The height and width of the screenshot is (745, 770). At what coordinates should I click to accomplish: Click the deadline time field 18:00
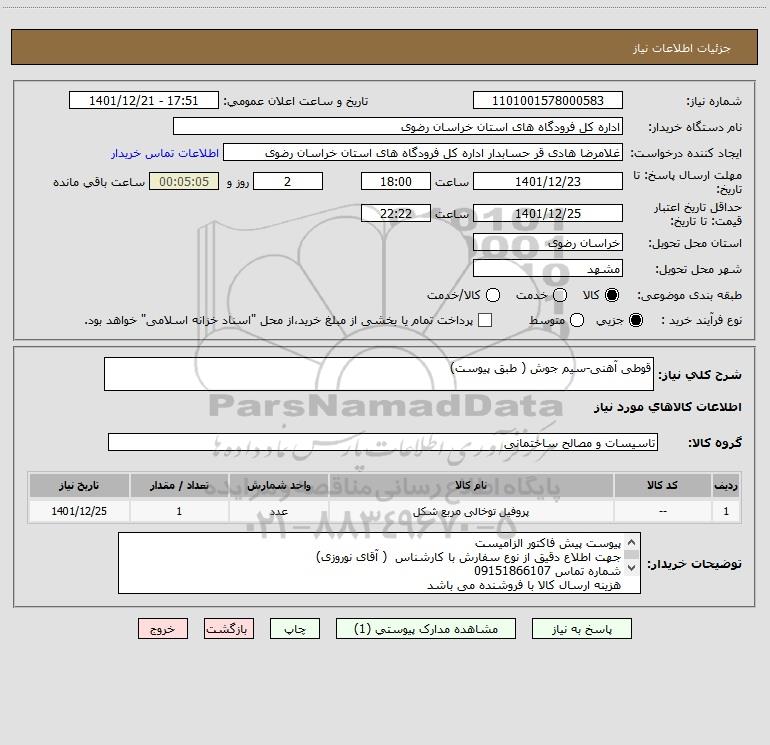click(x=396, y=181)
